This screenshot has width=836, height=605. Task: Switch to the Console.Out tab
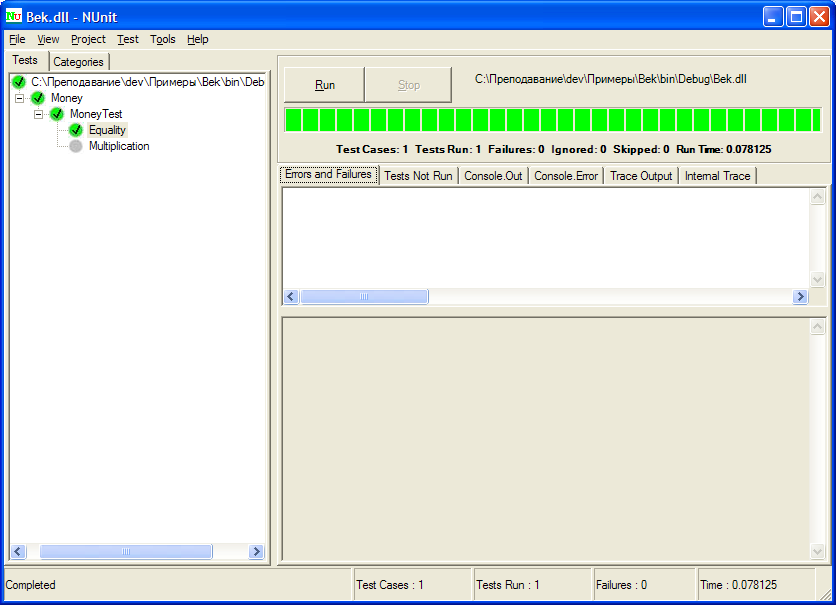493,176
